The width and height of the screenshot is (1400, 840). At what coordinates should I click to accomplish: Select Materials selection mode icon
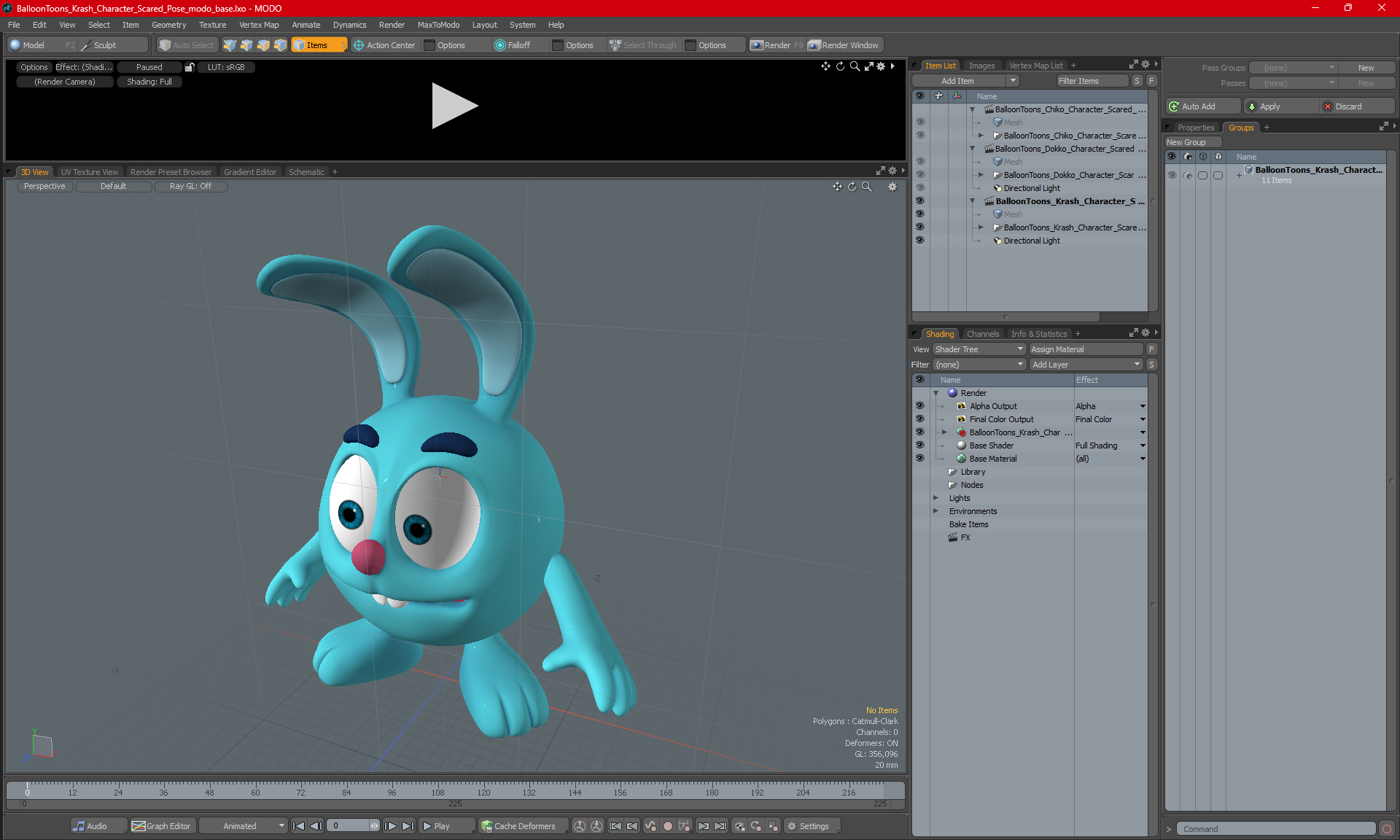click(x=281, y=45)
